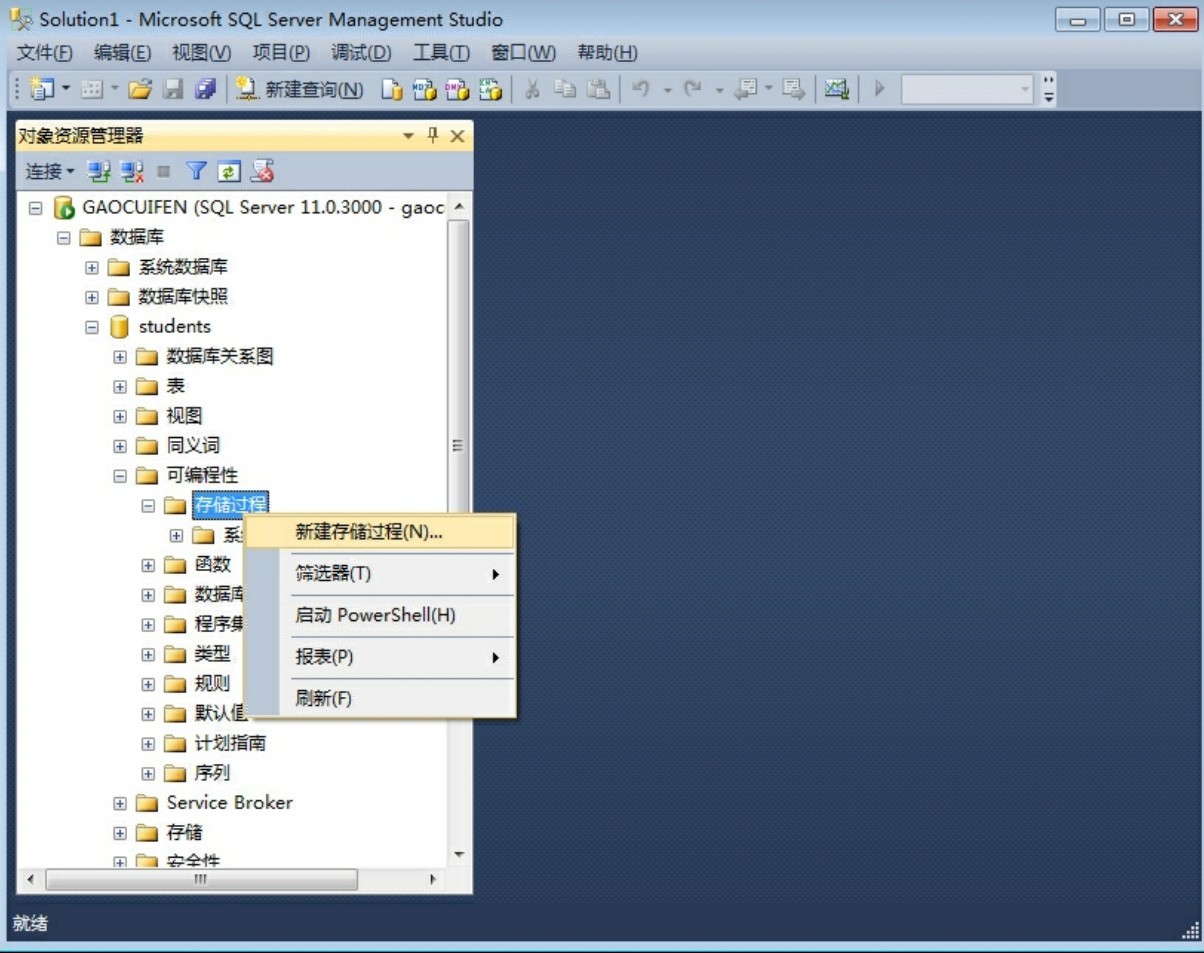This screenshot has width=1204, height=953.
Task: Click the Object Explorer script/delete icon
Action: pyautogui.click(x=262, y=171)
